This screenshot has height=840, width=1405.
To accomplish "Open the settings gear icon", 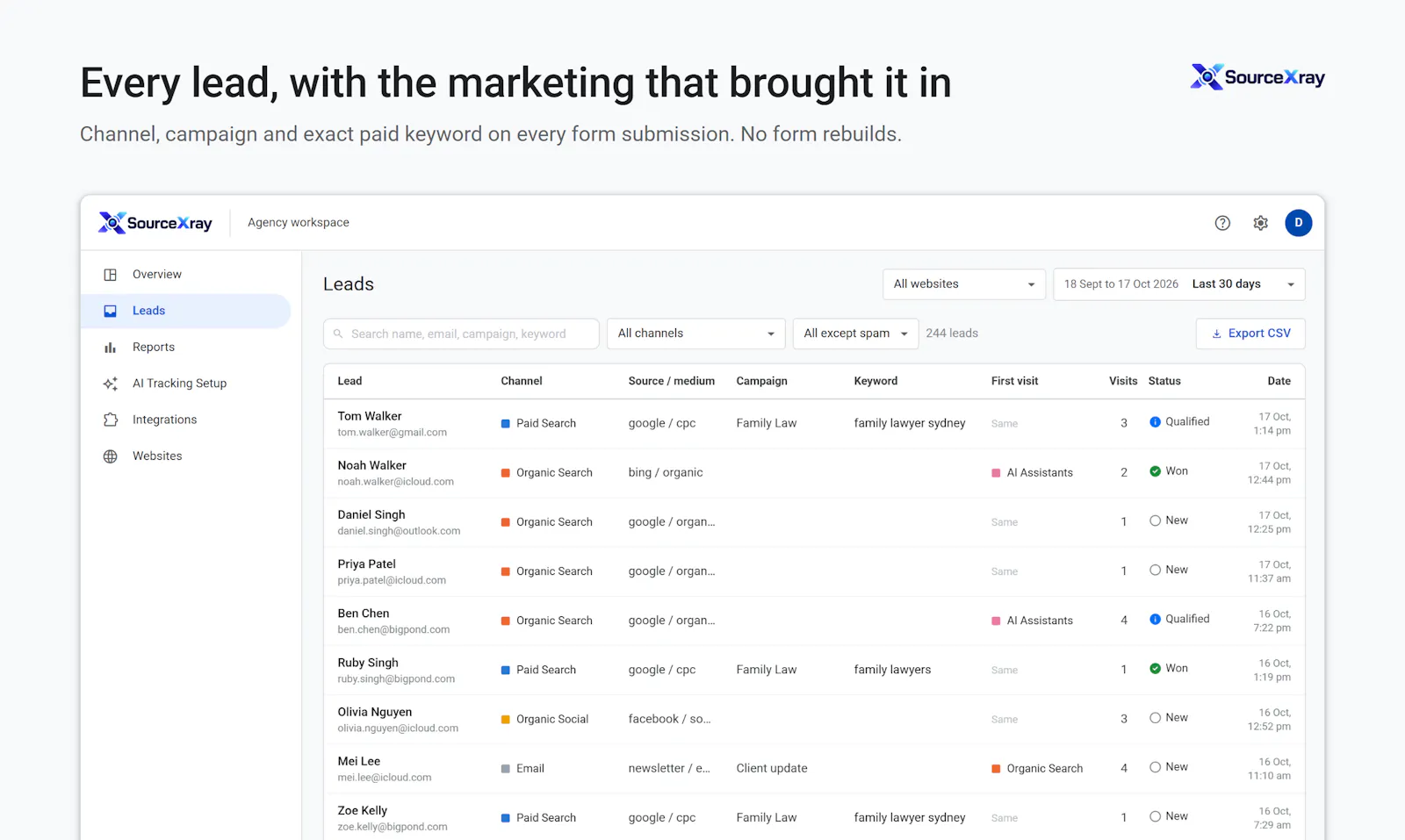I will [x=1260, y=223].
